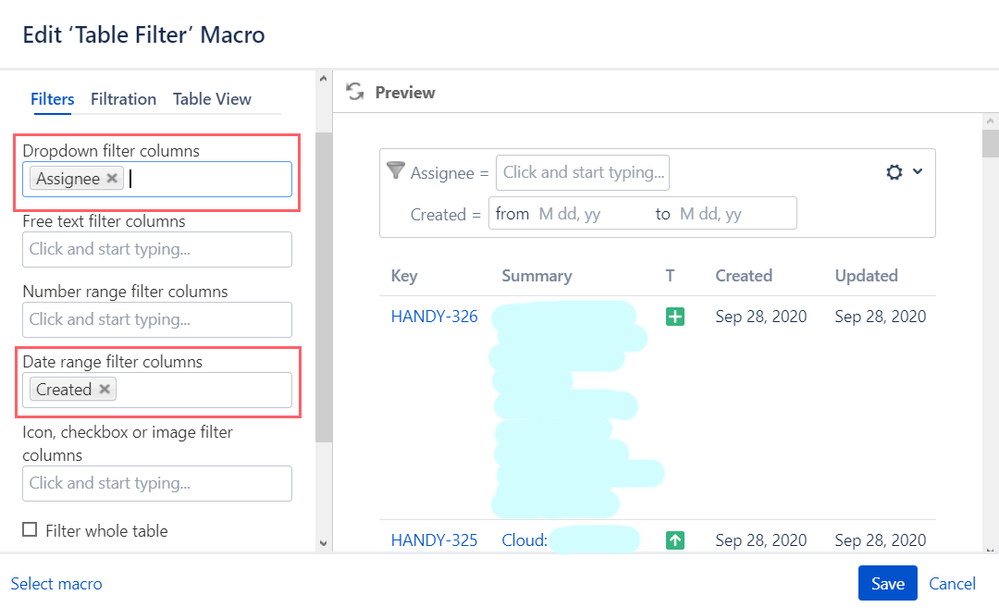Open the Assignee value field in Preview
The image size is (999, 610).
click(x=583, y=172)
